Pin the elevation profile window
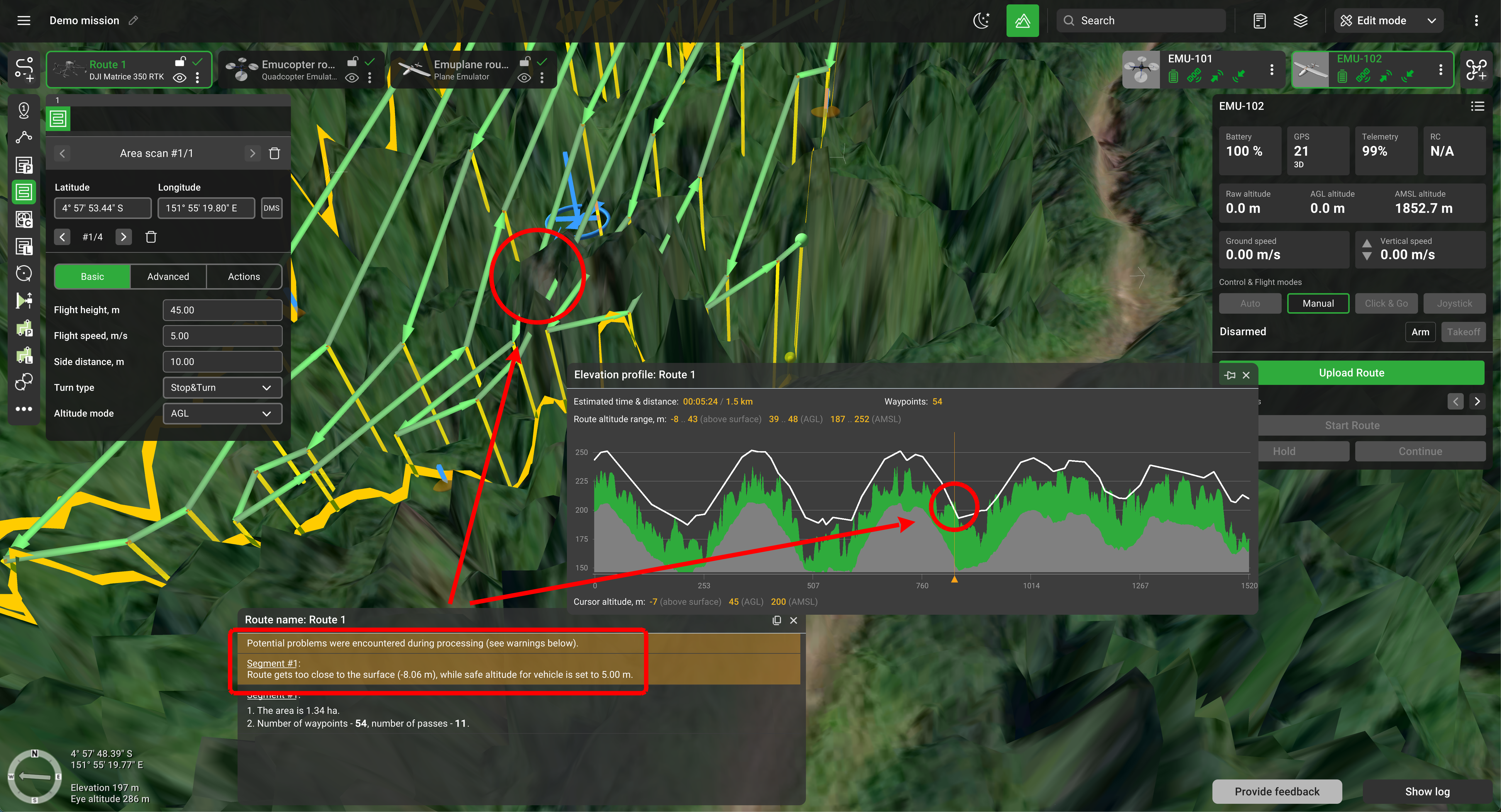 (x=1230, y=375)
